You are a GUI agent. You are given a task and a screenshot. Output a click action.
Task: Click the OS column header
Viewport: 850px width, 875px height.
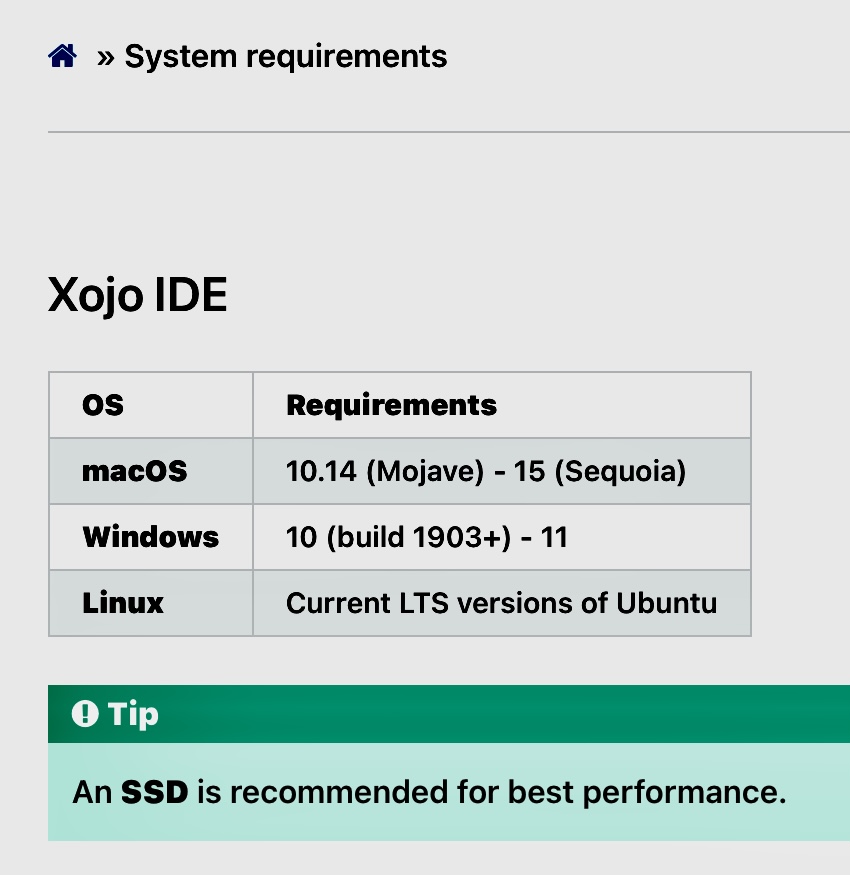pos(151,405)
